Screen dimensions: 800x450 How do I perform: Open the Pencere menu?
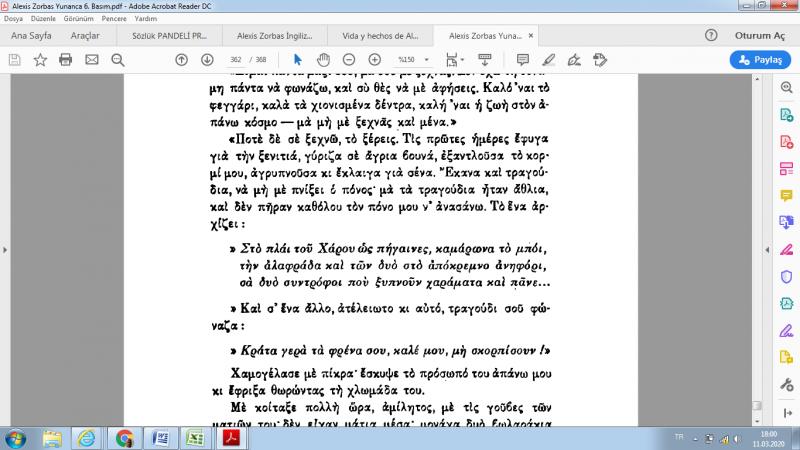point(114,18)
